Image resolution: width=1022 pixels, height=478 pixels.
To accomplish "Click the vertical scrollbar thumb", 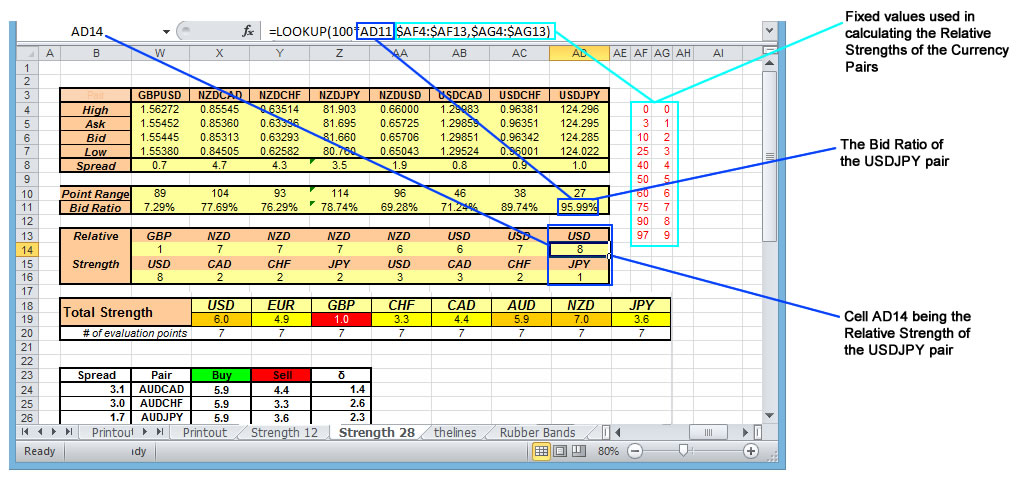I will point(769,157).
